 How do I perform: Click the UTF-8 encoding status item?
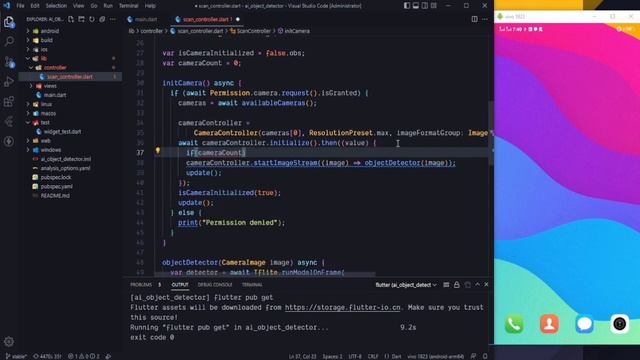pyautogui.click(x=355, y=356)
